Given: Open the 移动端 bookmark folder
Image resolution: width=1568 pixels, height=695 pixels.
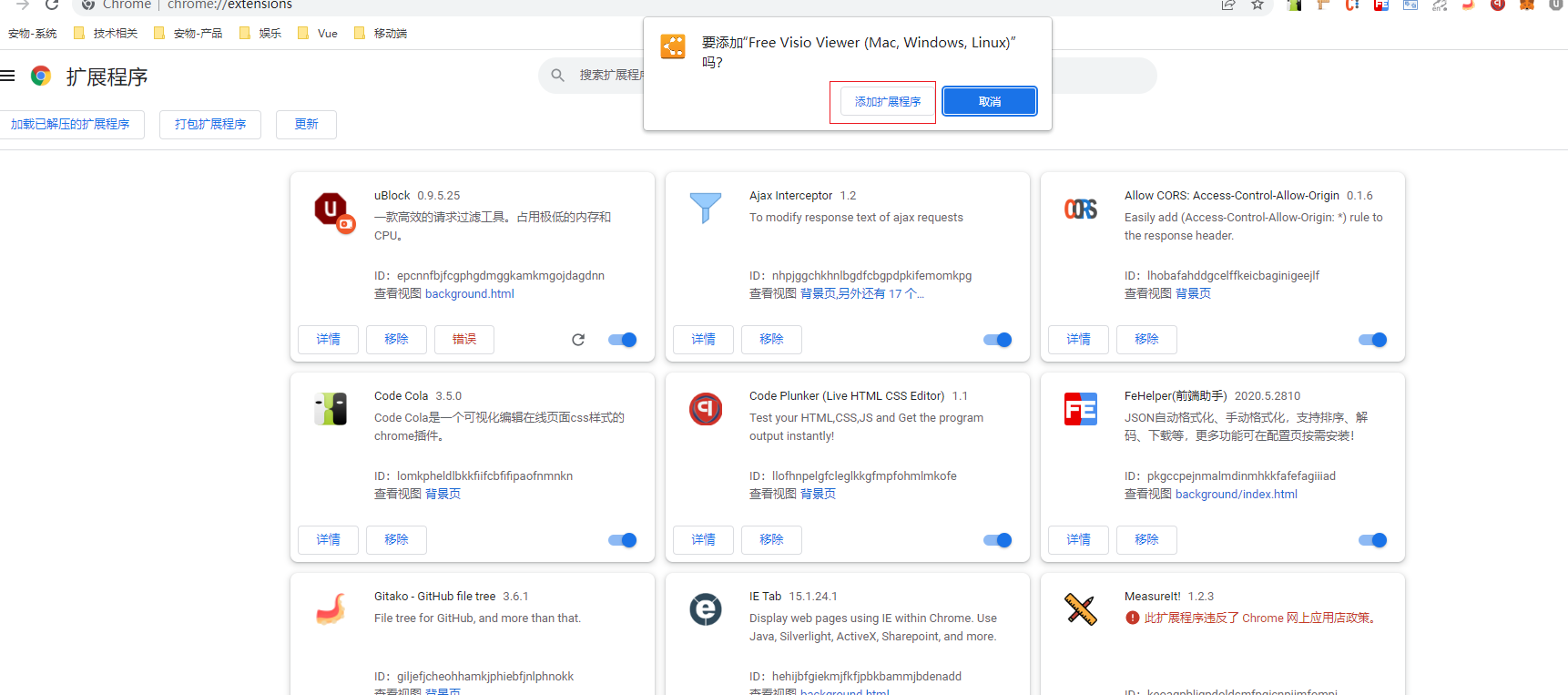Looking at the screenshot, I should [380, 34].
